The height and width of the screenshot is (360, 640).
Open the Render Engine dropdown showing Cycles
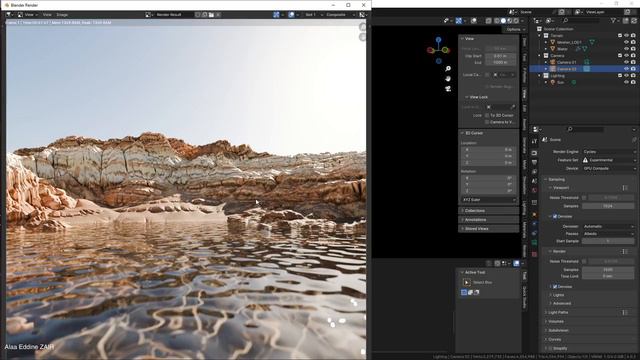coord(609,151)
